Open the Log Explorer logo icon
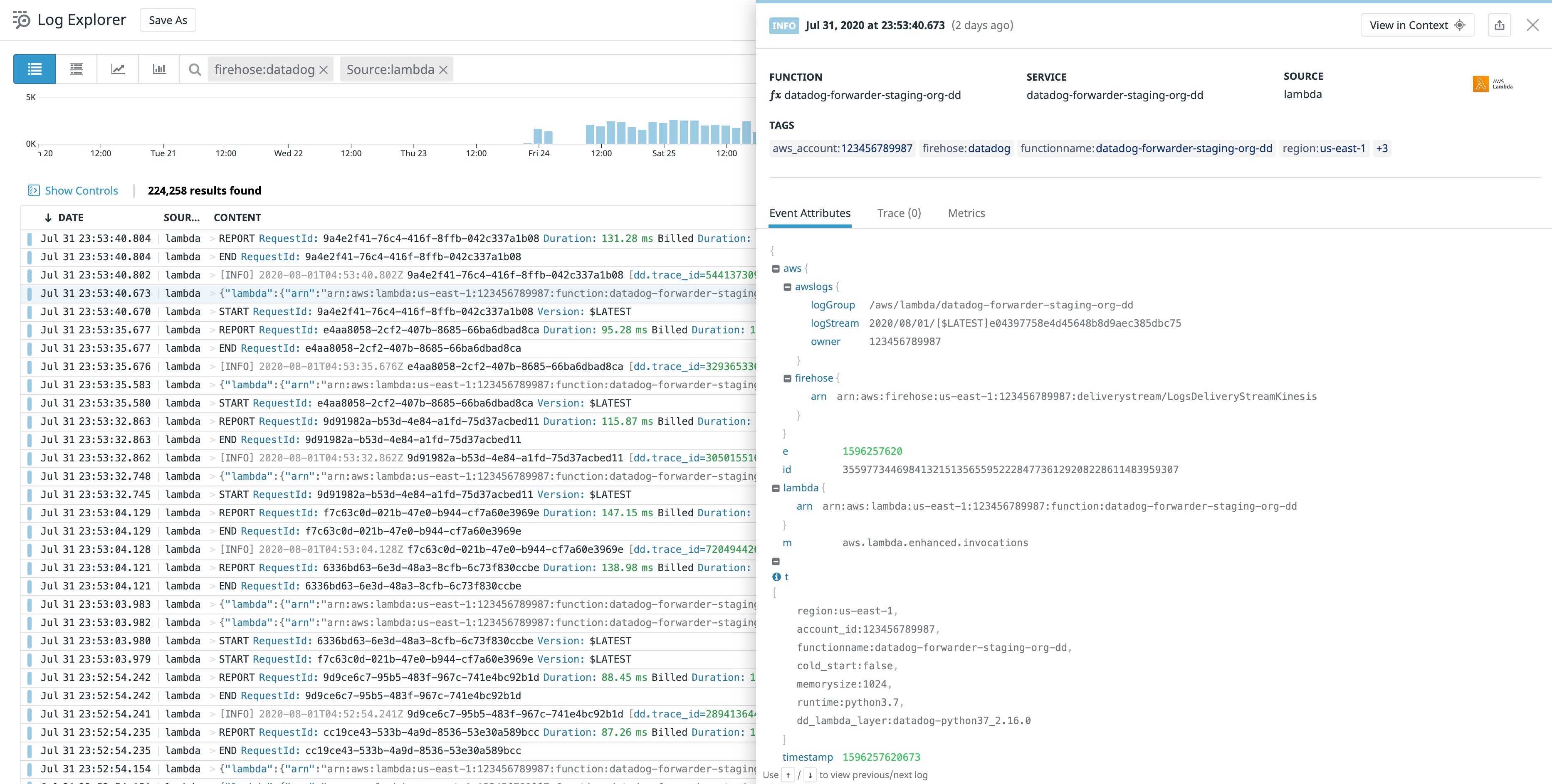This screenshot has width=1552, height=784. [20, 19]
